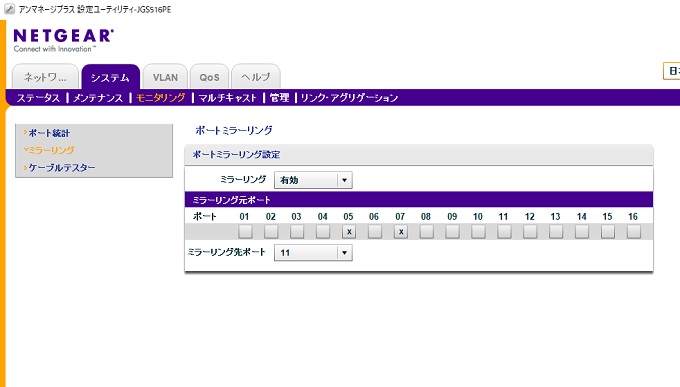This screenshot has height=387, width=680.
Task: Open the リンク・アグリゲーション submenu
Action: pyautogui.click(x=349, y=98)
